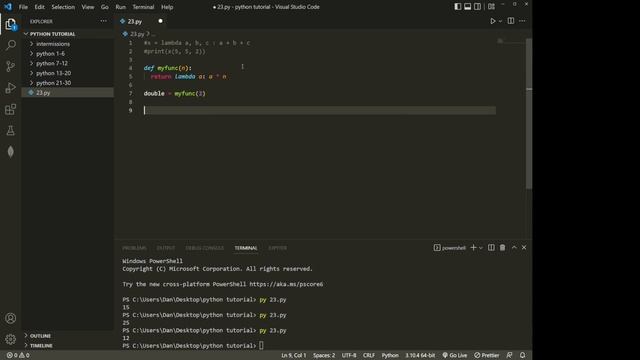Expand the intermissions folder

pos(53,44)
